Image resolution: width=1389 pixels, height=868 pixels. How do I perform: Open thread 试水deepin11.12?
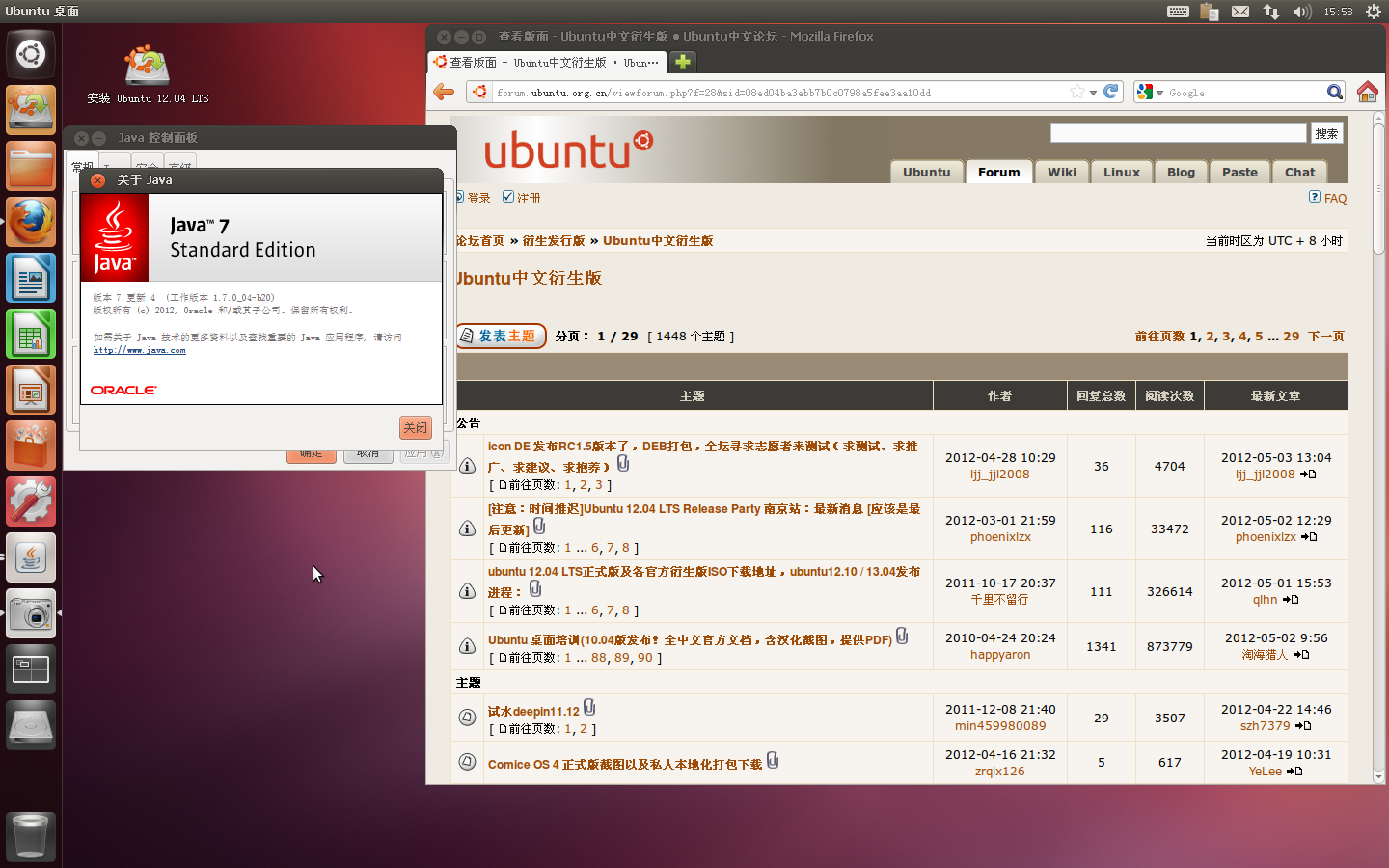(x=533, y=711)
